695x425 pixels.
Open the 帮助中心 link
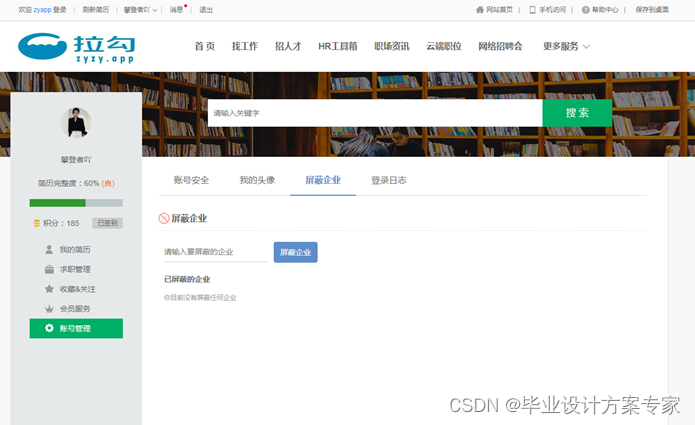(605, 10)
